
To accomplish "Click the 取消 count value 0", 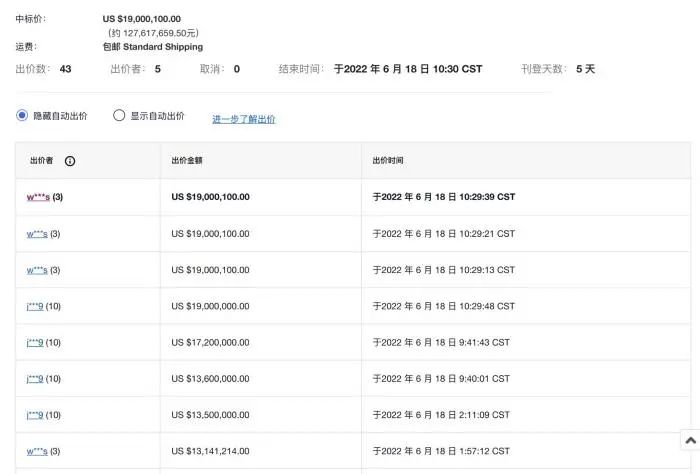I will [x=237, y=69].
